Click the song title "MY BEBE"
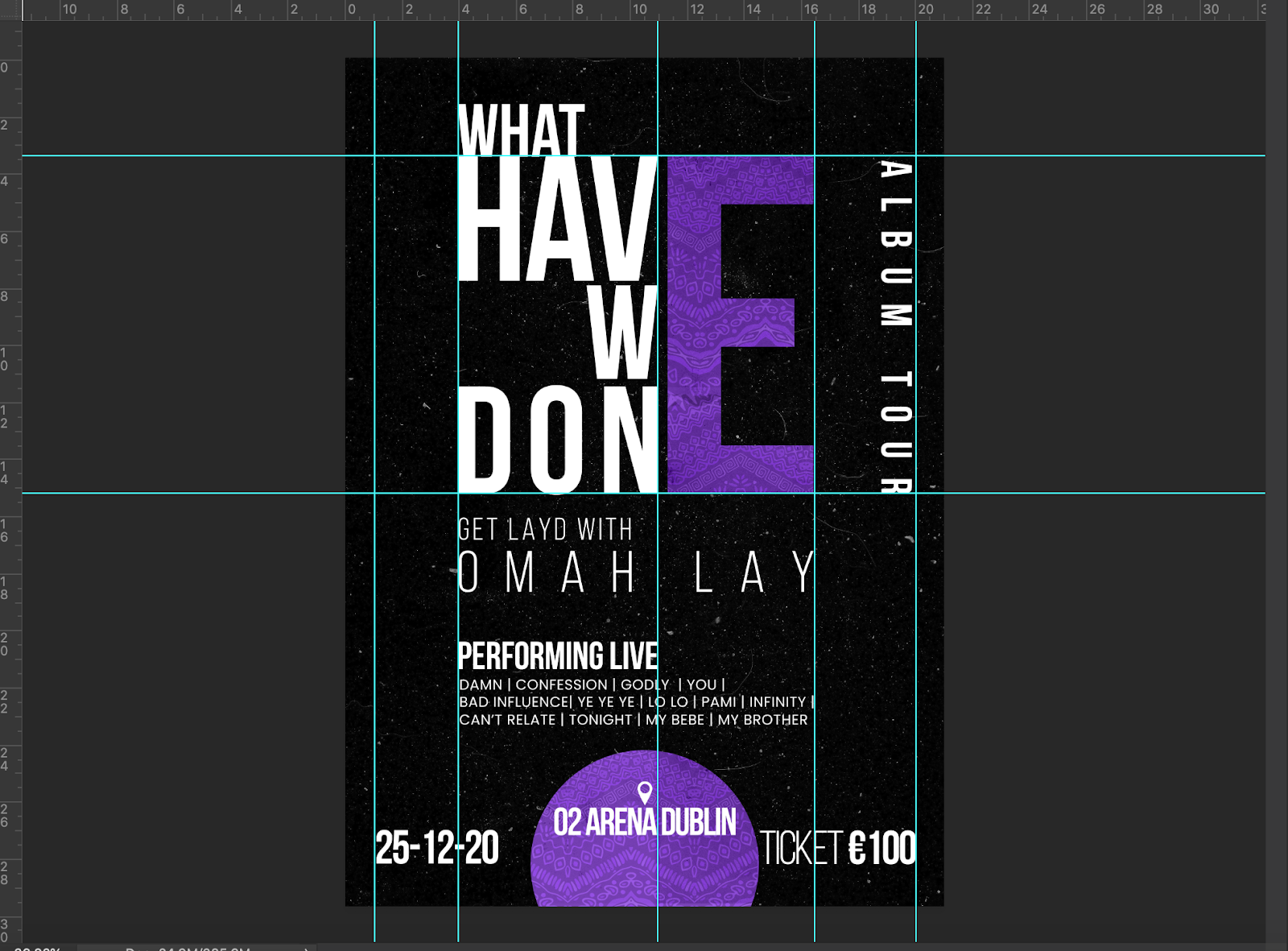This screenshot has height=951, width=1288. (675, 720)
